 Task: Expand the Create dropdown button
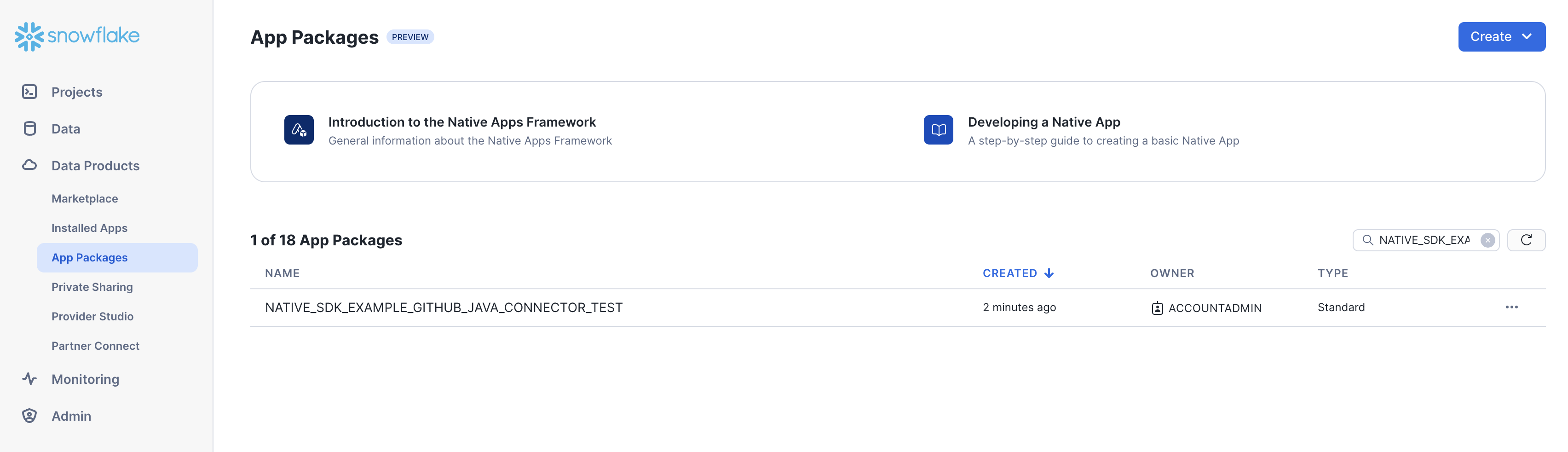(x=1501, y=36)
